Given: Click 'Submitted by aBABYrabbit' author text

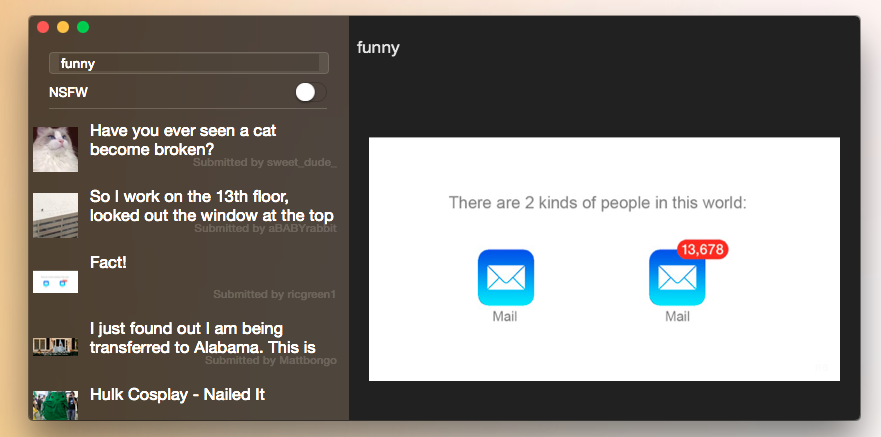Looking at the screenshot, I should coord(266,229).
